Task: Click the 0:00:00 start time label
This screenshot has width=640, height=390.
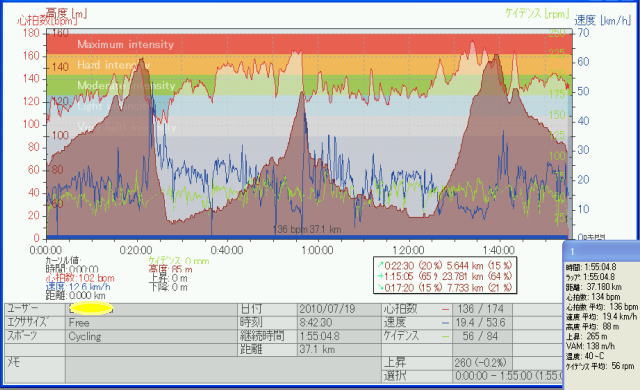Action: pyautogui.click(x=46, y=250)
